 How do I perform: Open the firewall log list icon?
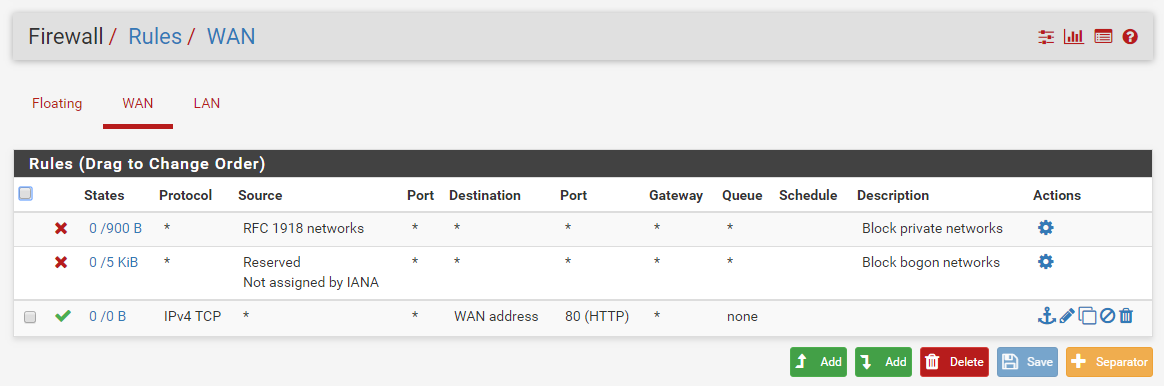[x=1103, y=36]
